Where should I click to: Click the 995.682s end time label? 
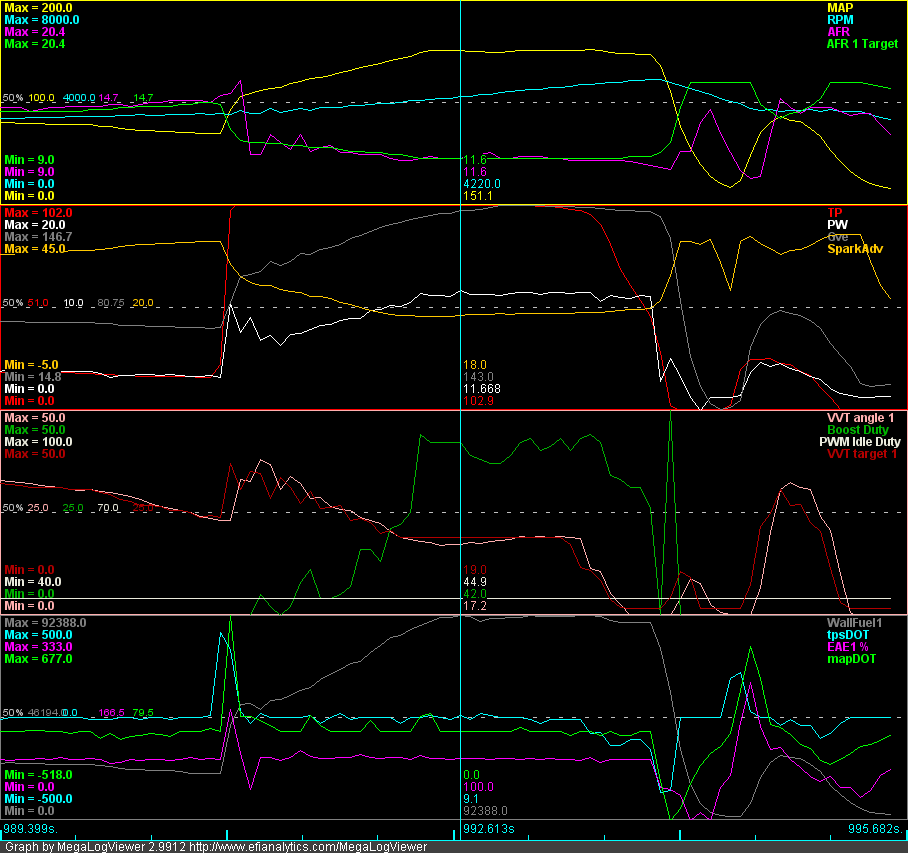[876, 829]
